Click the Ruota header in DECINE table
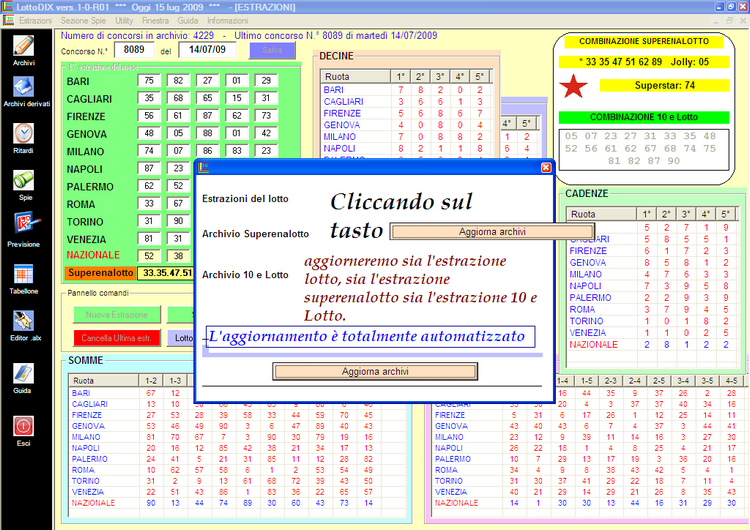Screen dimensions: 750x530 pos(355,77)
